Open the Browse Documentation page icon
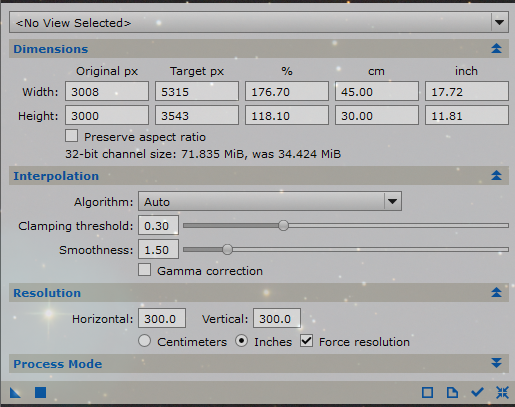515x407 pixels. (x=452, y=392)
